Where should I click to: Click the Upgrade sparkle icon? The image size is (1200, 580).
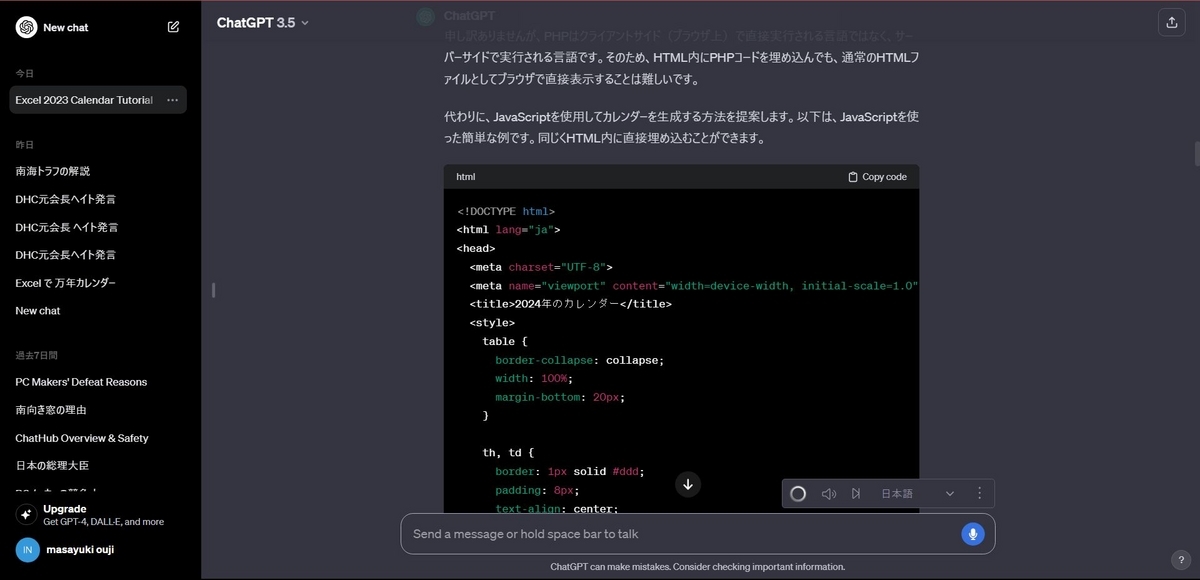[26, 515]
